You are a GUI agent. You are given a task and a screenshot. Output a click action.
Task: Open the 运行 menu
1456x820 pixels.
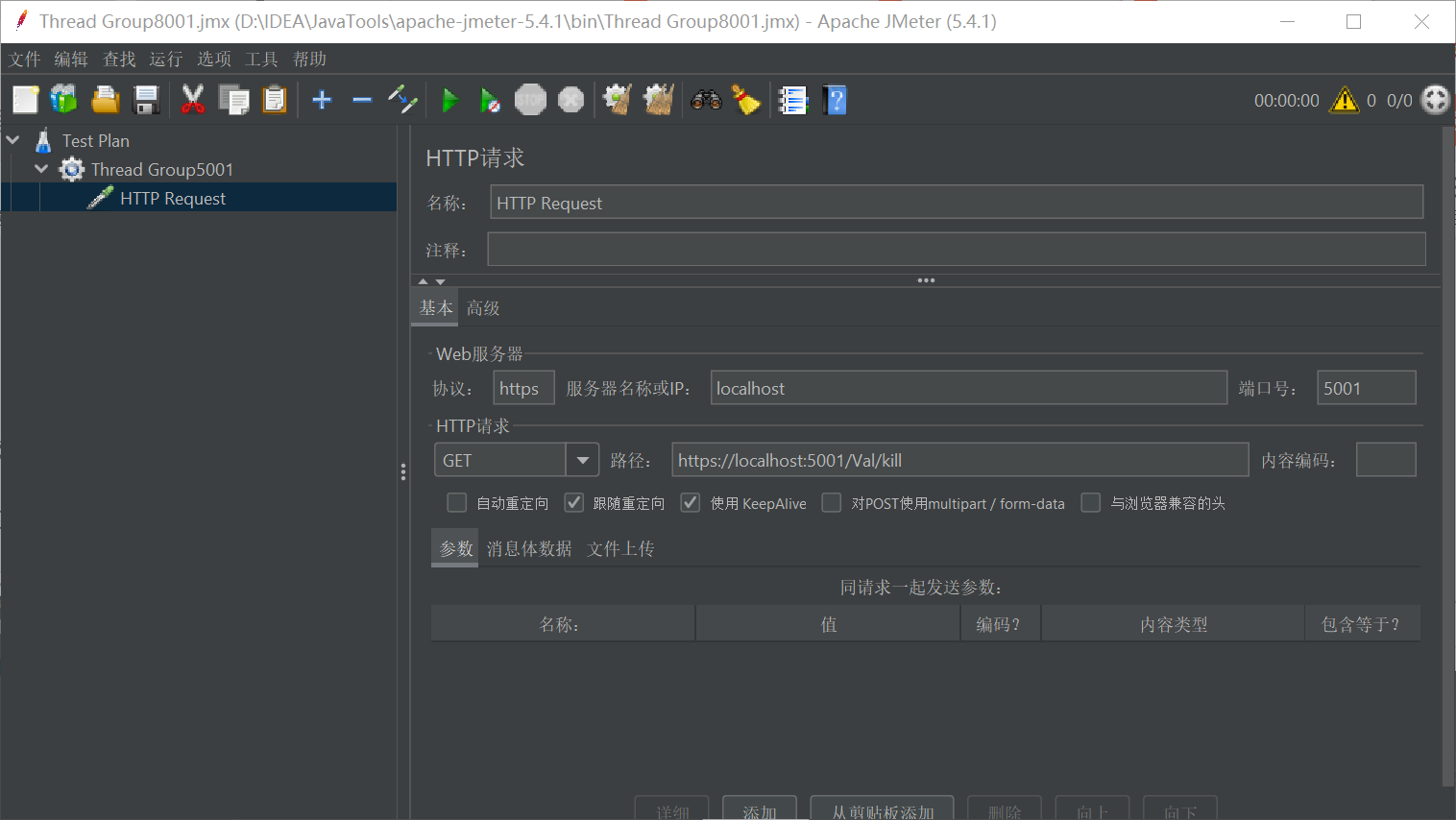(166, 60)
